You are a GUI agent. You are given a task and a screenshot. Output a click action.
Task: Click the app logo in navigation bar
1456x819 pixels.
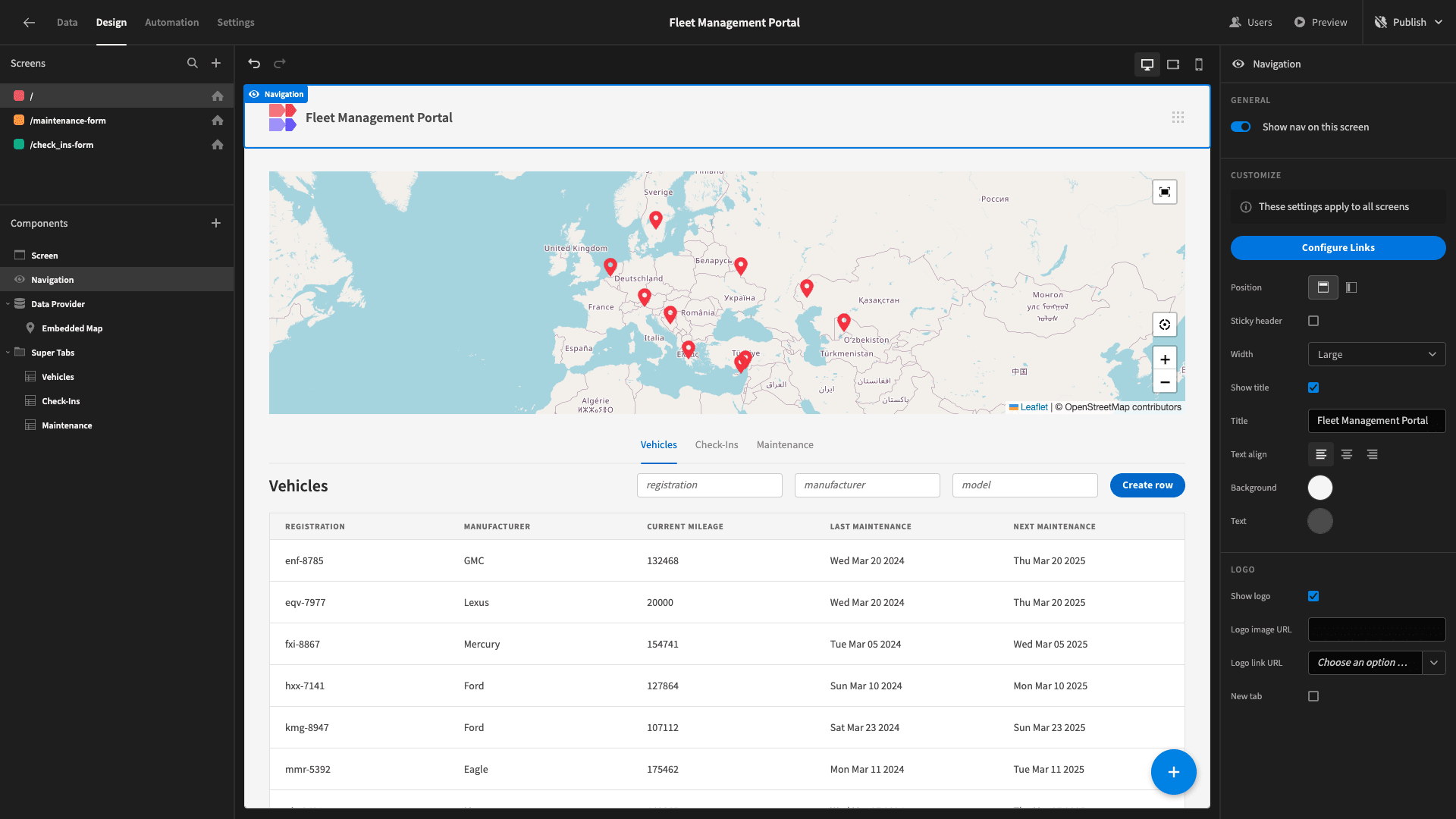[x=283, y=118]
